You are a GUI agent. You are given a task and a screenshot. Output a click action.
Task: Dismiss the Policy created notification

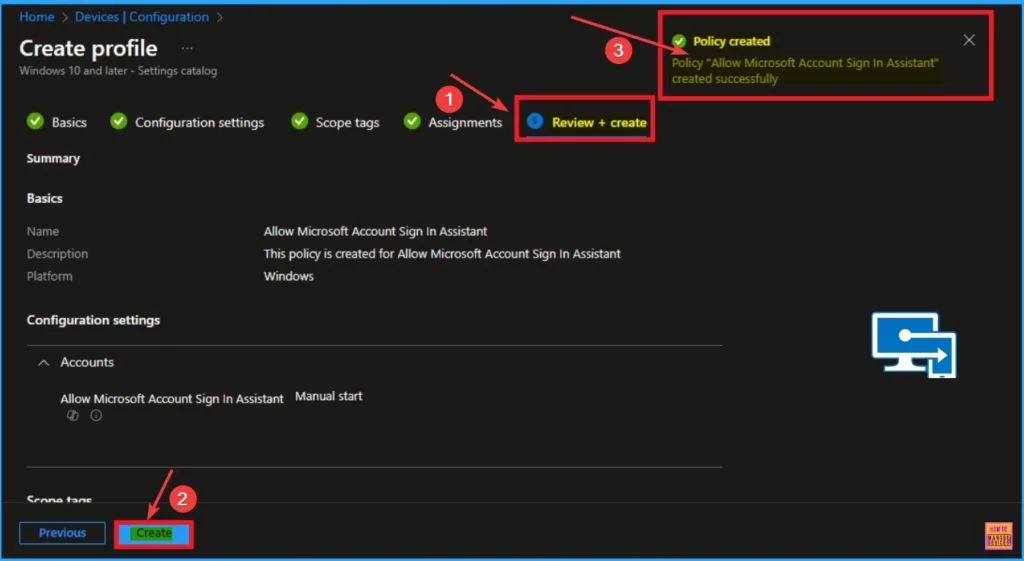pos(969,40)
